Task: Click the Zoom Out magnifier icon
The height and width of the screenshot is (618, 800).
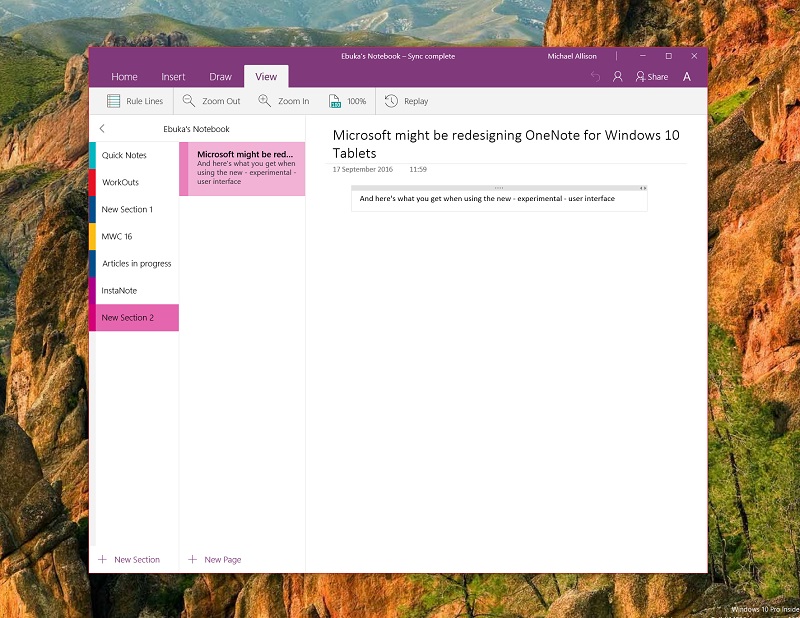Action: point(189,101)
